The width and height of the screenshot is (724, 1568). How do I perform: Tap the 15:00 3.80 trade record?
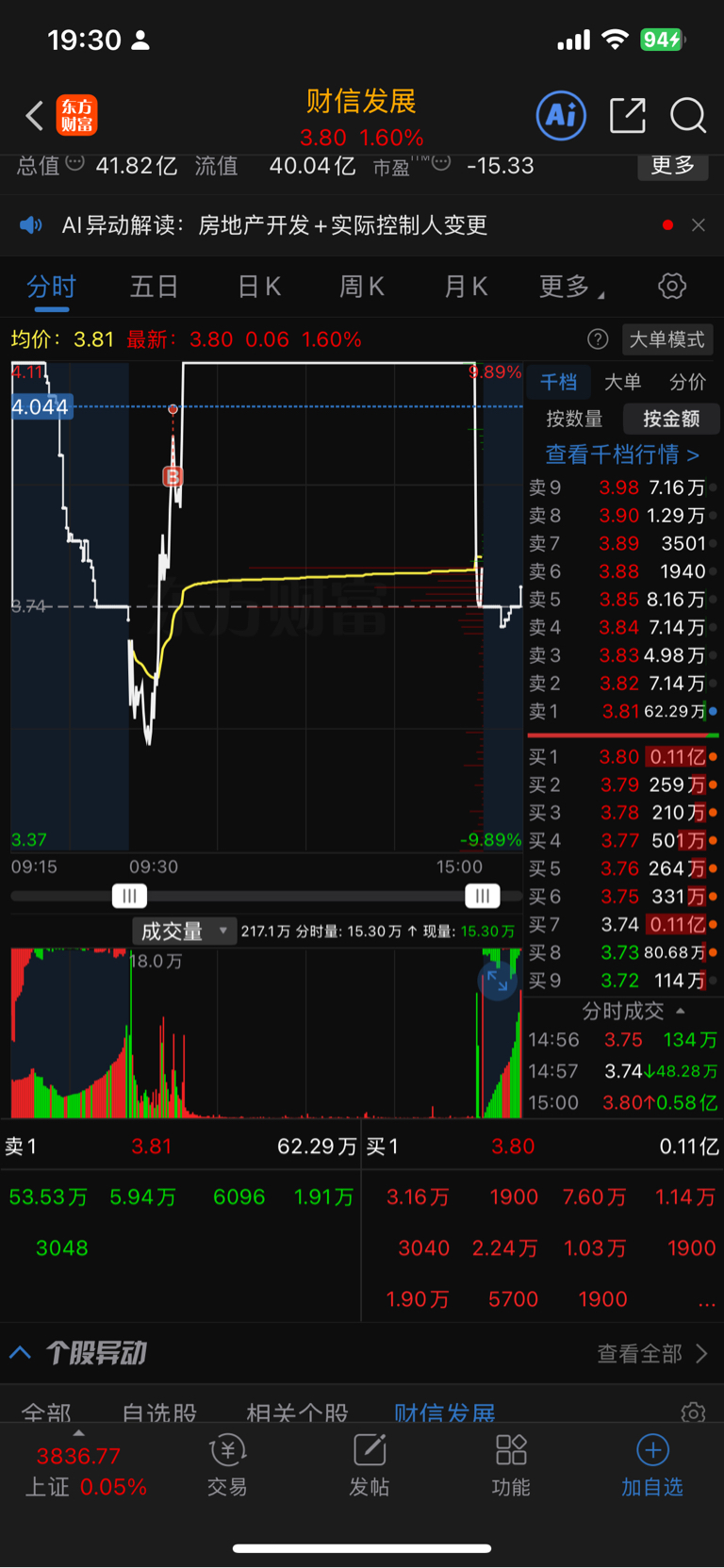point(622,1102)
